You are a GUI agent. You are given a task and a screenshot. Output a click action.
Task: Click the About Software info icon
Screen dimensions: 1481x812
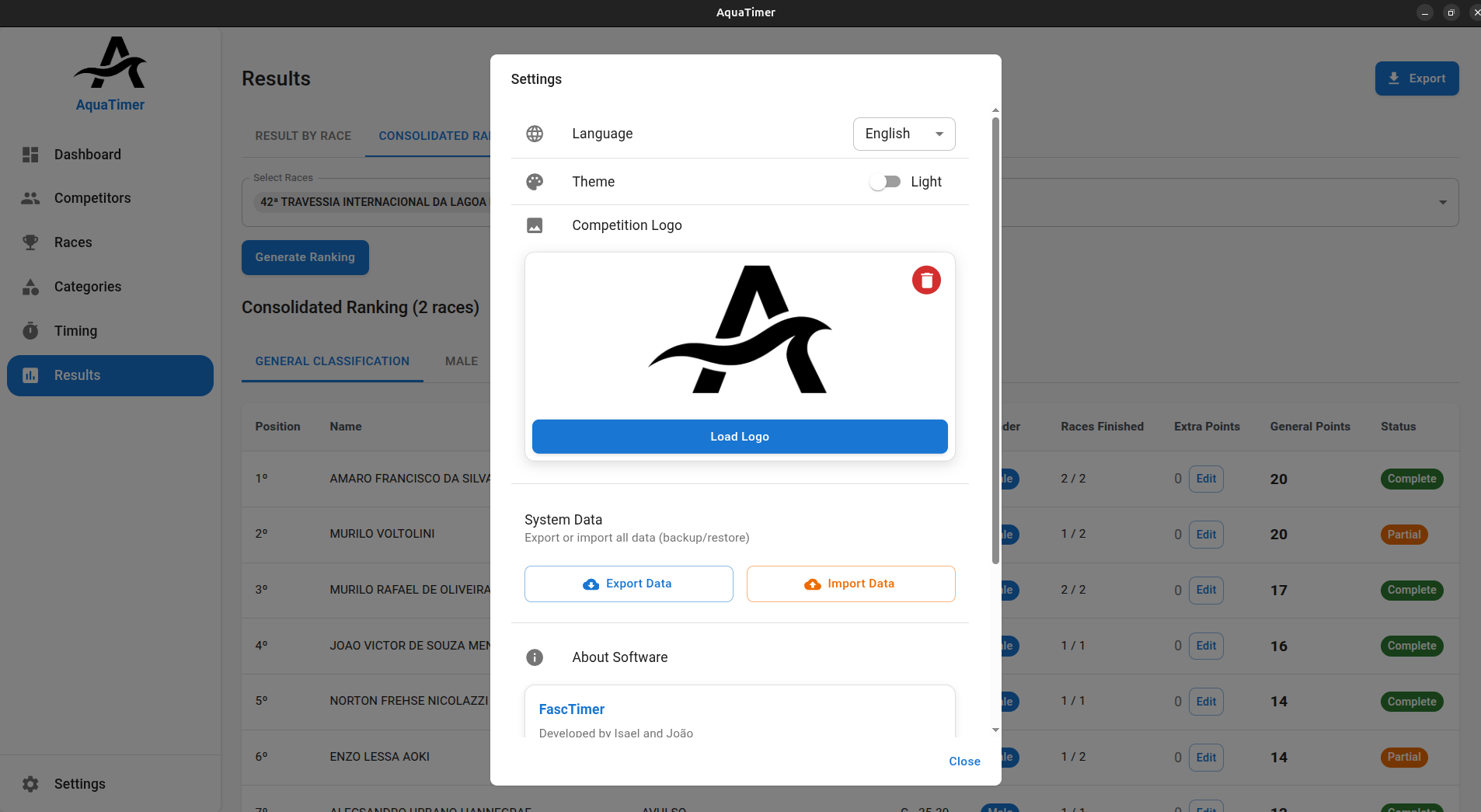coord(535,657)
